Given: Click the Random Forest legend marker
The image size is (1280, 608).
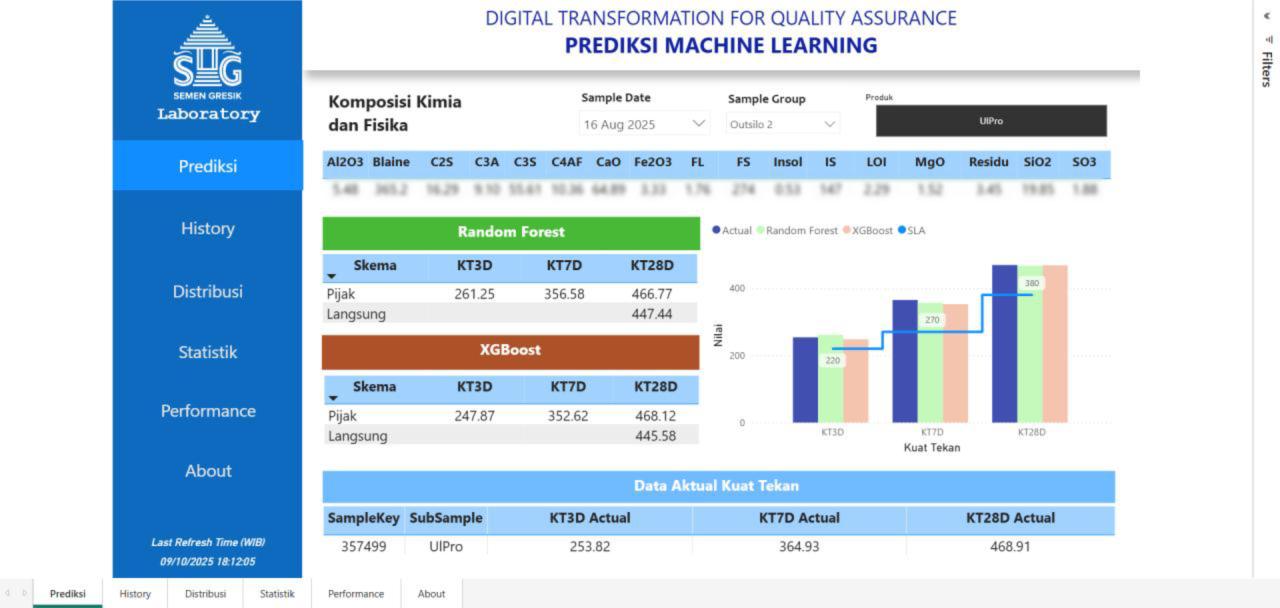Looking at the screenshot, I should coord(760,230).
